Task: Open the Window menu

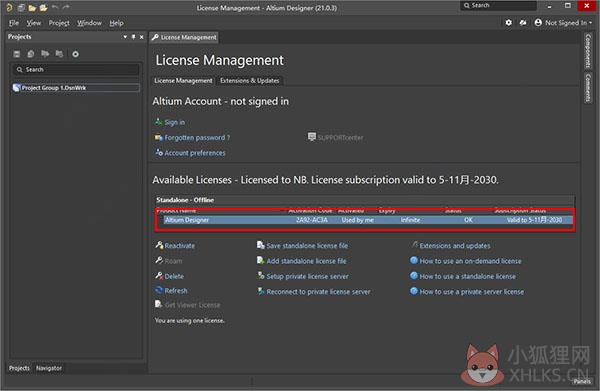Action: point(89,23)
